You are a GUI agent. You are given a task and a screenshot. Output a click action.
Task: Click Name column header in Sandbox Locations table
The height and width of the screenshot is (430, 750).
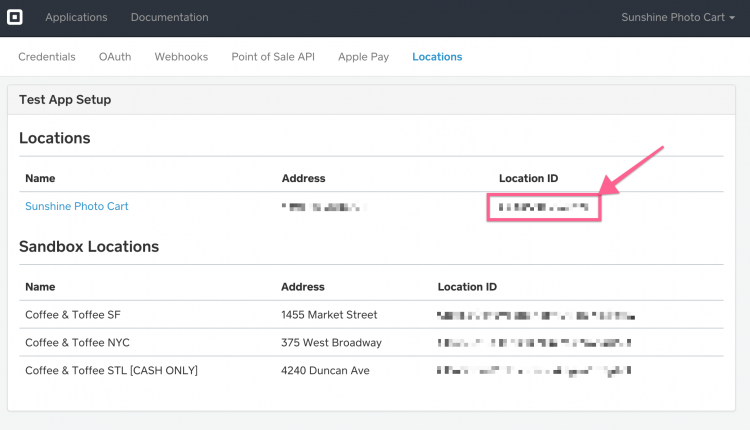click(40, 287)
